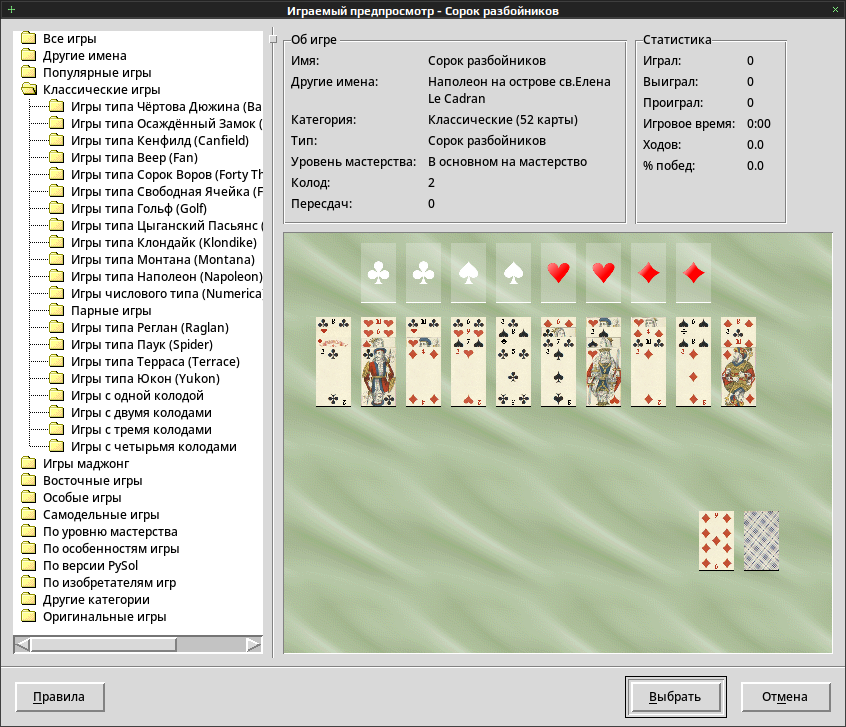
Task: Pick the four of diamonds tableau card
Action: point(423,376)
